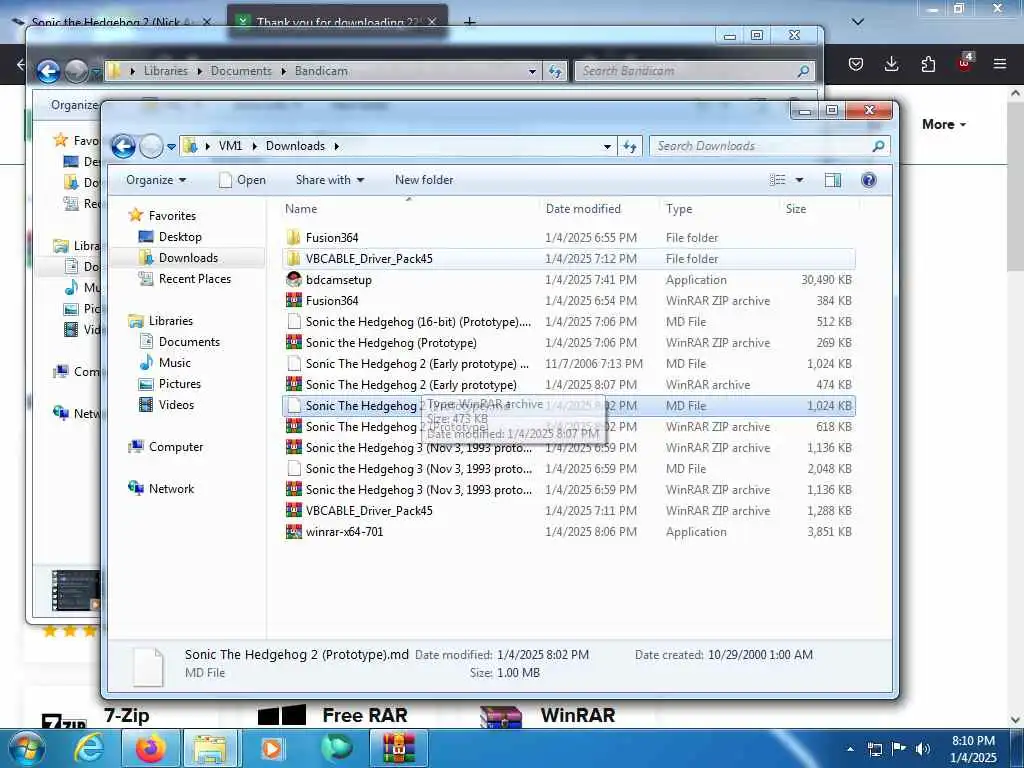Click the Pocket save icon in Firefox
1024x768 pixels.
(x=856, y=64)
